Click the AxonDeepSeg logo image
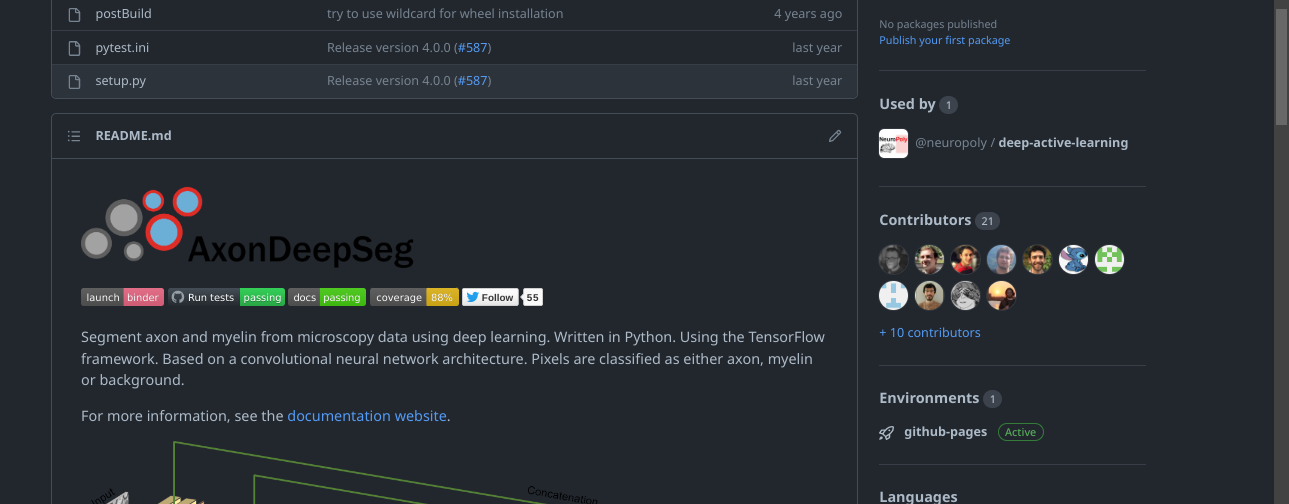This screenshot has height=504, width=1289. pyautogui.click(x=247, y=229)
